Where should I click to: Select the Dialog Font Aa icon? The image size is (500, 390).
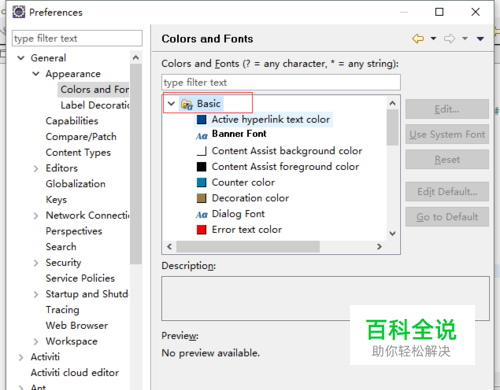[202, 214]
